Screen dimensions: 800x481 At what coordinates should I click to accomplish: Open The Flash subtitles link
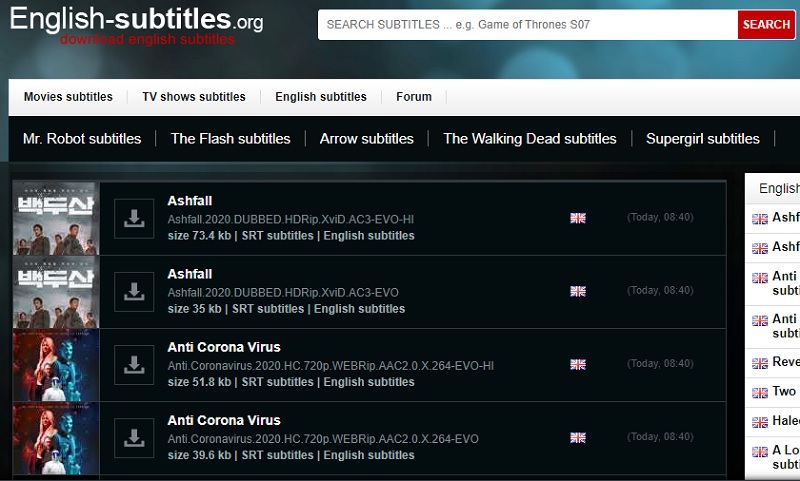231,139
